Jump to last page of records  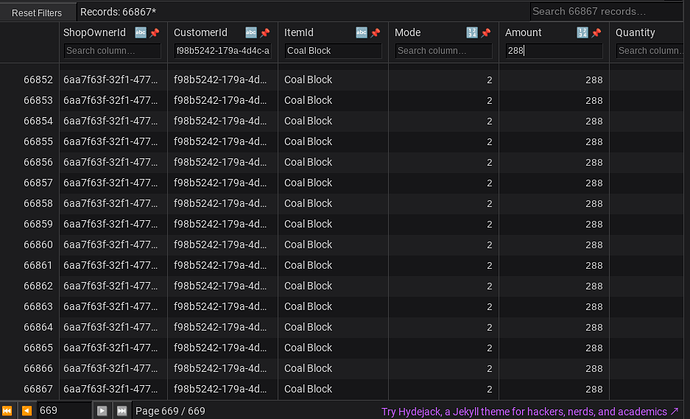tap(121, 411)
